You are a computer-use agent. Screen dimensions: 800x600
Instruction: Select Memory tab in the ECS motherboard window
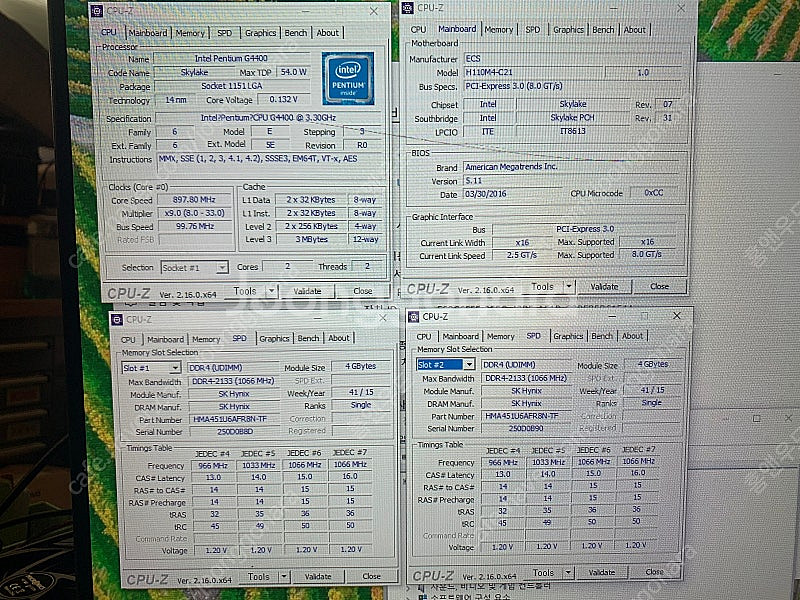tap(498, 30)
